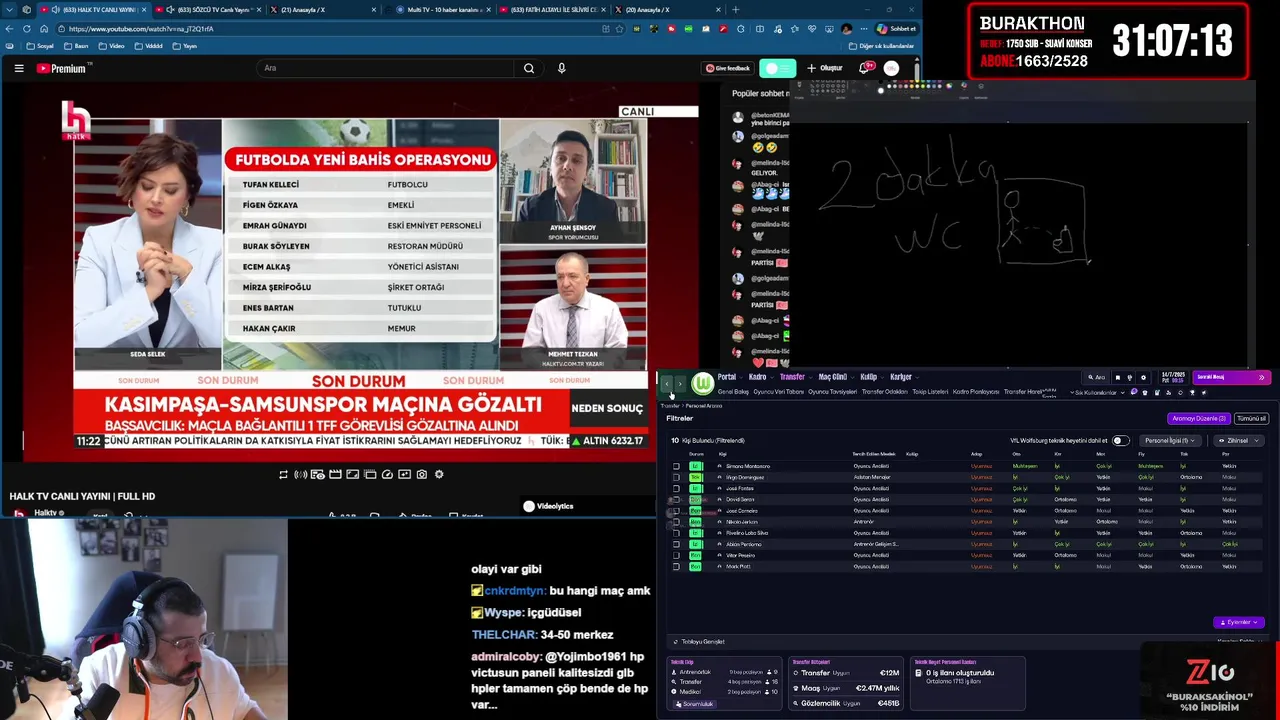This screenshot has height=720, width=1280.
Task: Go back using Football Manager back arrow
Action: [667, 384]
